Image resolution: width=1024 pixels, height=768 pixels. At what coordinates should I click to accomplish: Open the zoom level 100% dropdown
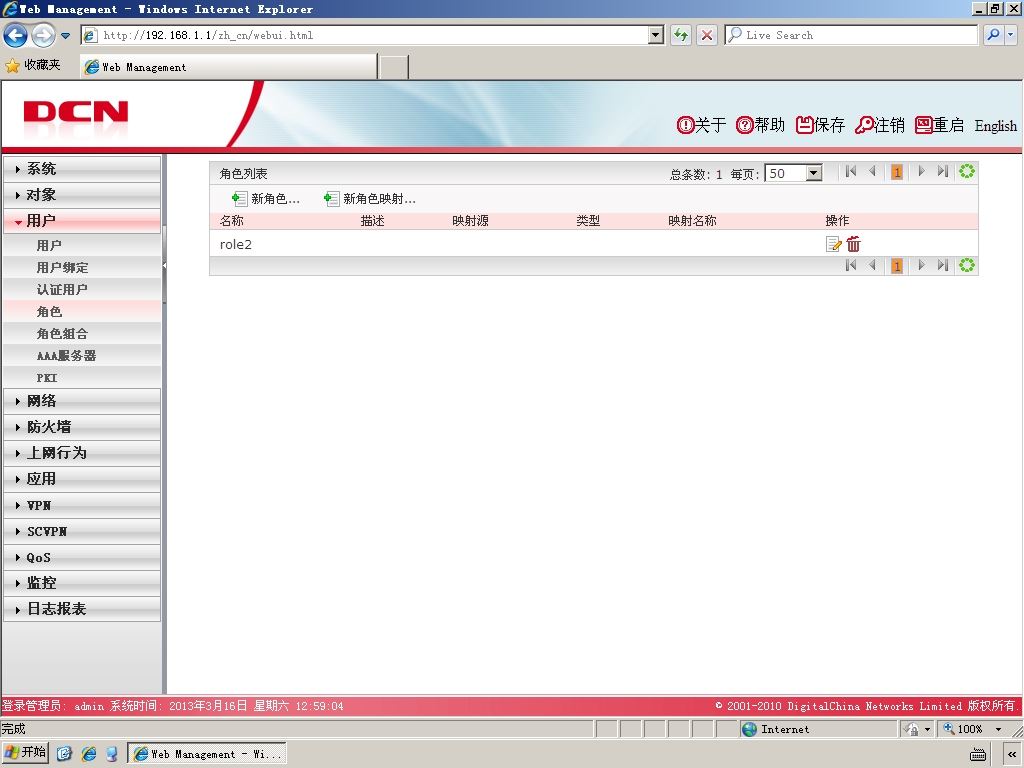pos(999,729)
